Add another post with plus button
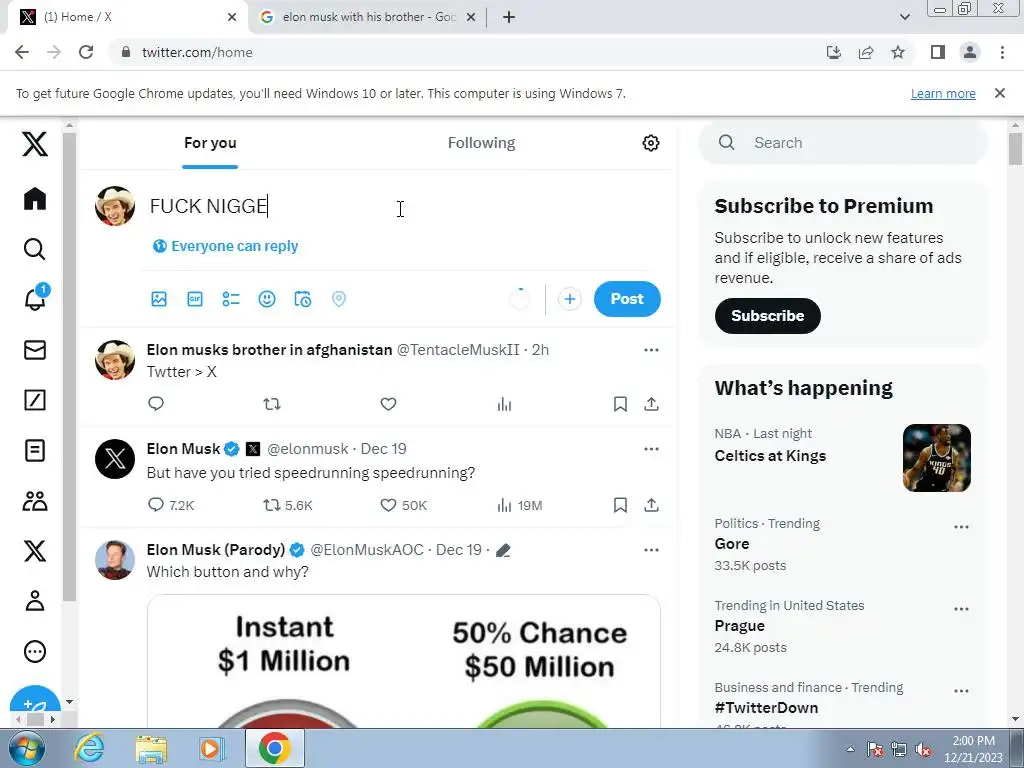The height and width of the screenshot is (768, 1024). (x=569, y=299)
